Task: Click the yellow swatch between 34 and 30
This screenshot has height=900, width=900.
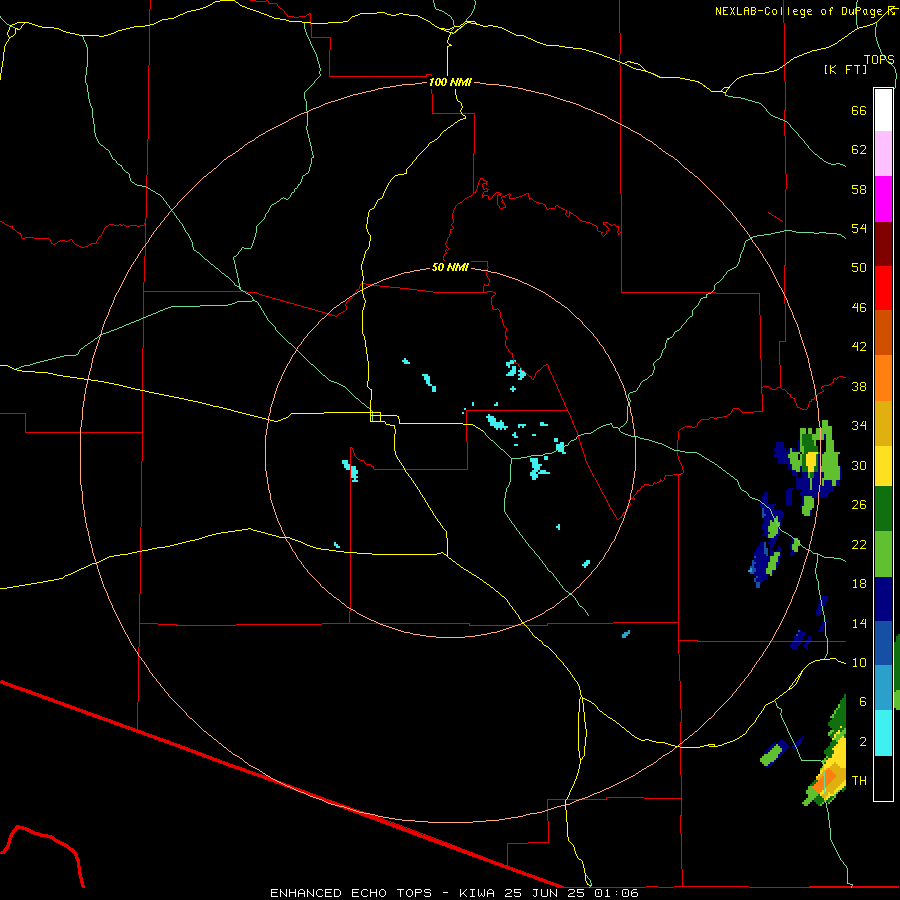Action: tap(883, 465)
